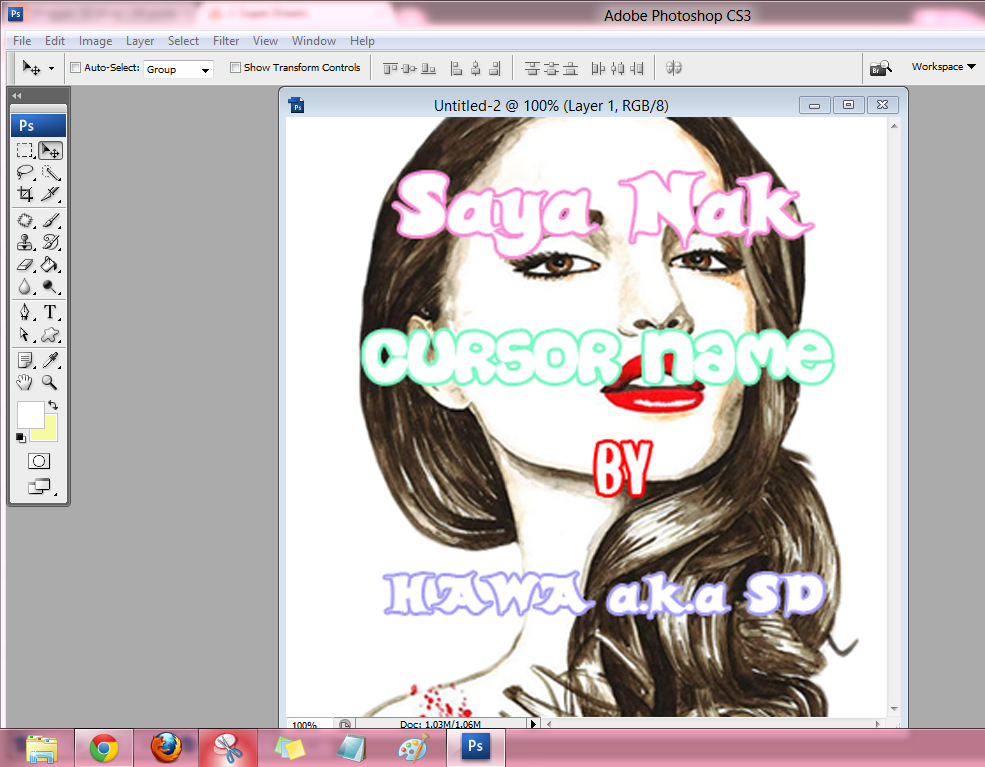The height and width of the screenshot is (767, 985).
Task: Open the Image menu
Action: point(95,41)
